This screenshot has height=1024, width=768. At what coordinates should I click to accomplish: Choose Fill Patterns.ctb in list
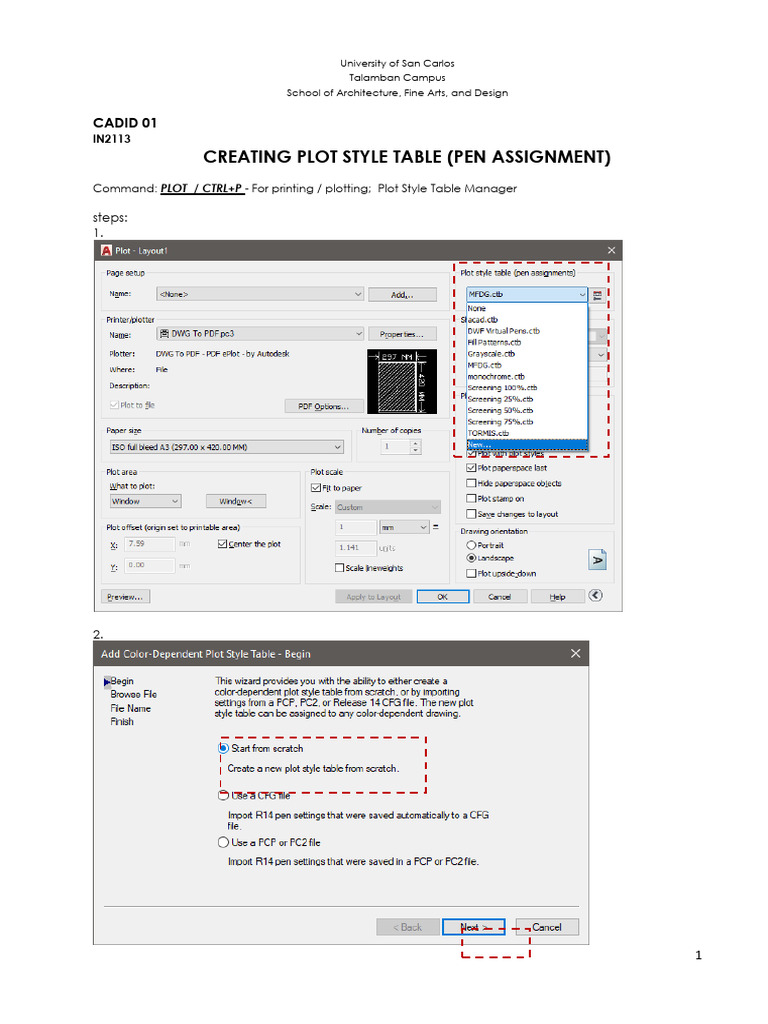coord(527,342)
